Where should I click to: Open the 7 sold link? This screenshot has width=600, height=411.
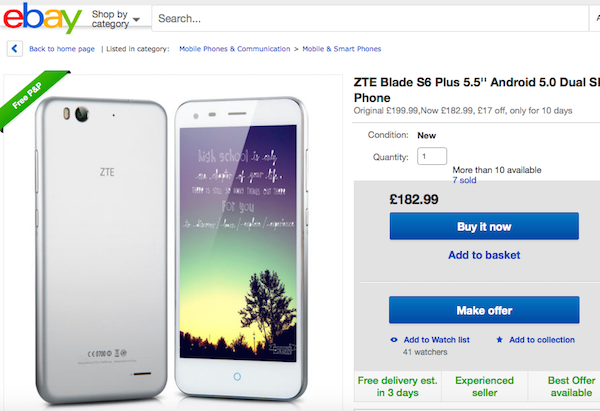pos(466,180)
